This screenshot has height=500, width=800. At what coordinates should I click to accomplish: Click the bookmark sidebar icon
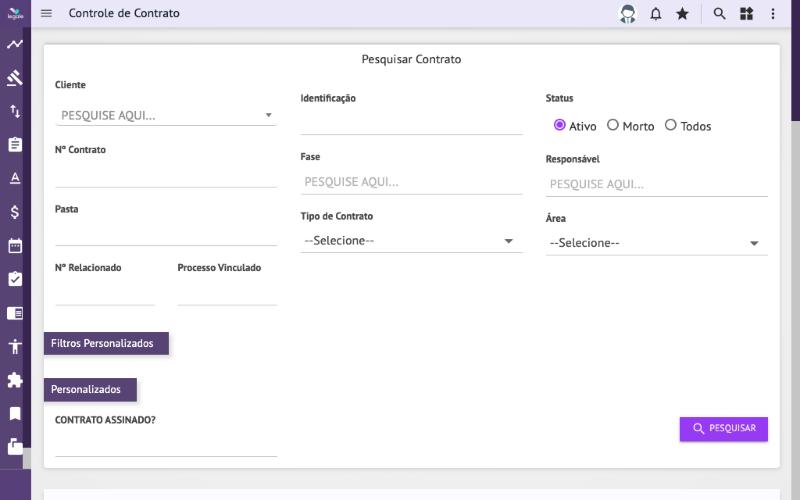tap(15, 413)
